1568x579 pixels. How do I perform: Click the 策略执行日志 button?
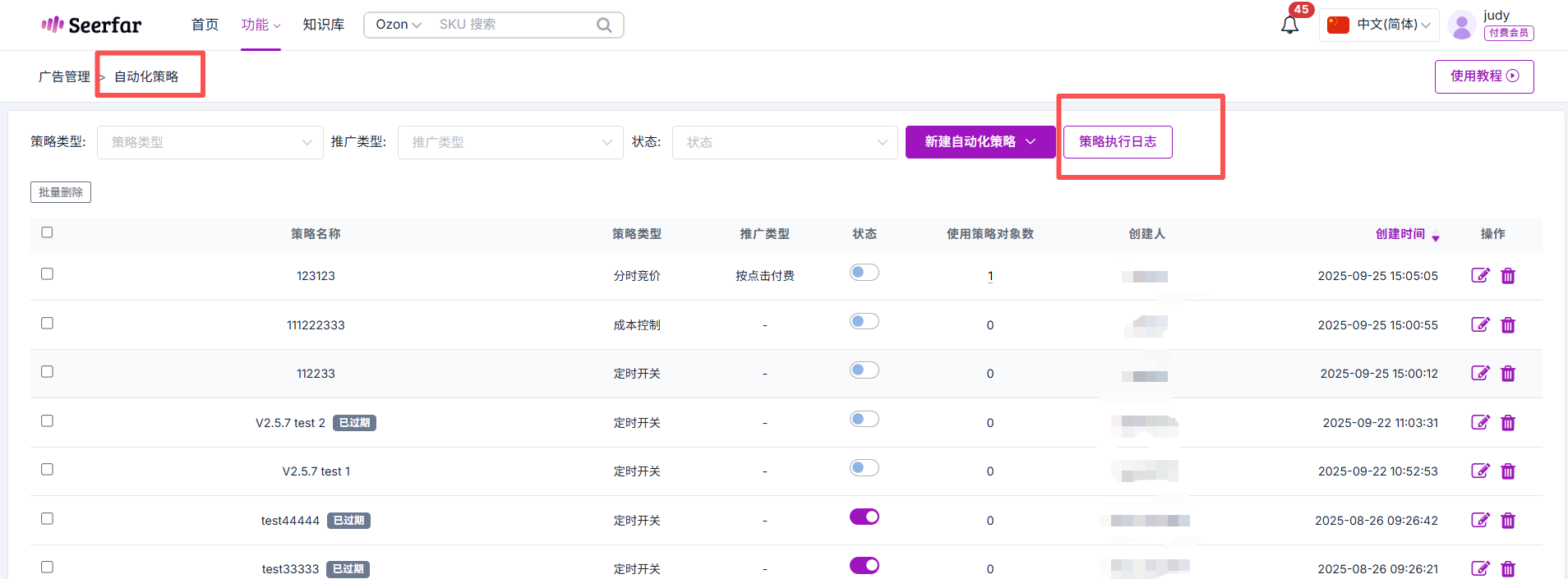tap(1117, 142)
